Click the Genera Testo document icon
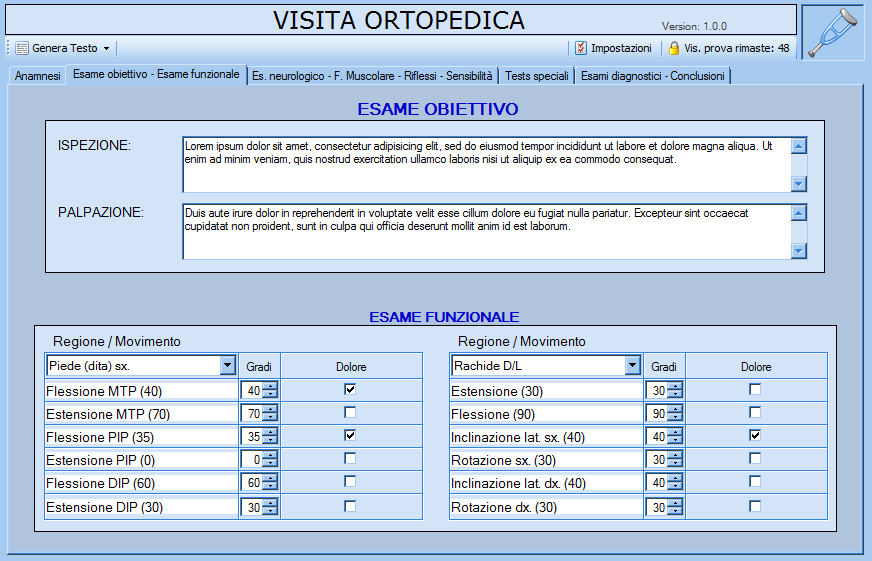Image resolution: width=872 pixels, height=561 pixels. click(x=22, y=48)
